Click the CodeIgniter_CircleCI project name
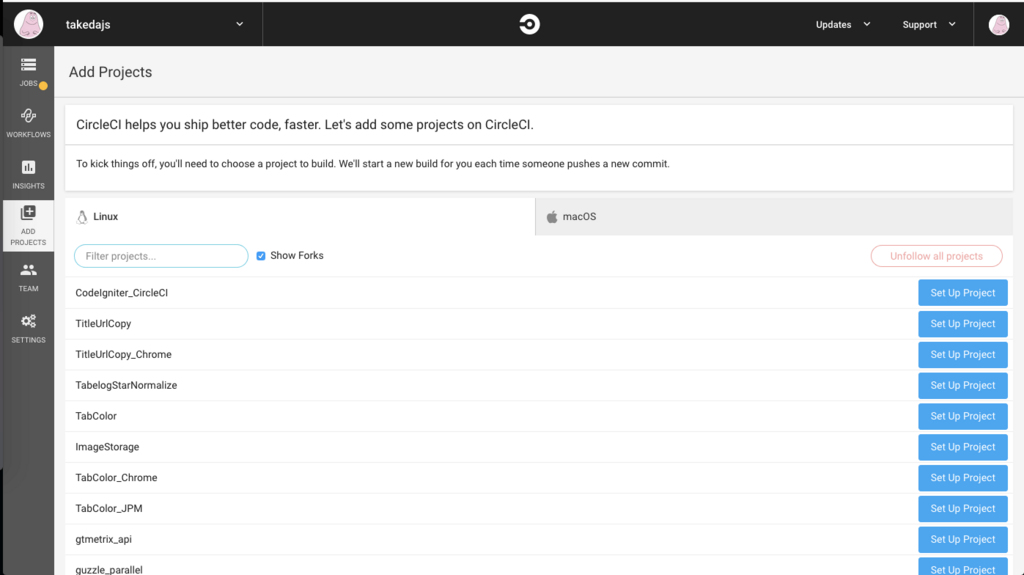1024x575 pixels. 121,293
